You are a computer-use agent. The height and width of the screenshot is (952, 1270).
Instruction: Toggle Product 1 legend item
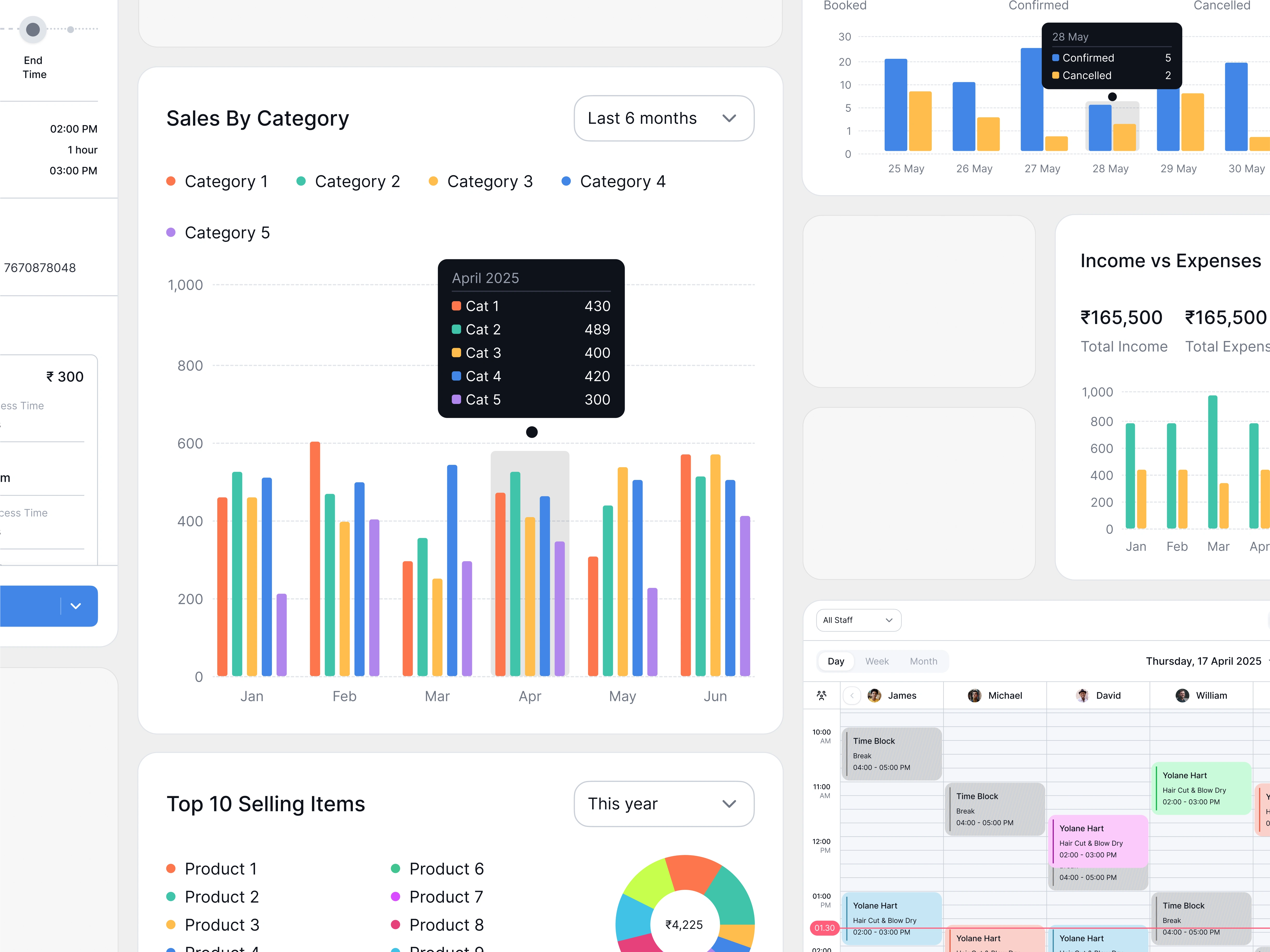[211, 869]
